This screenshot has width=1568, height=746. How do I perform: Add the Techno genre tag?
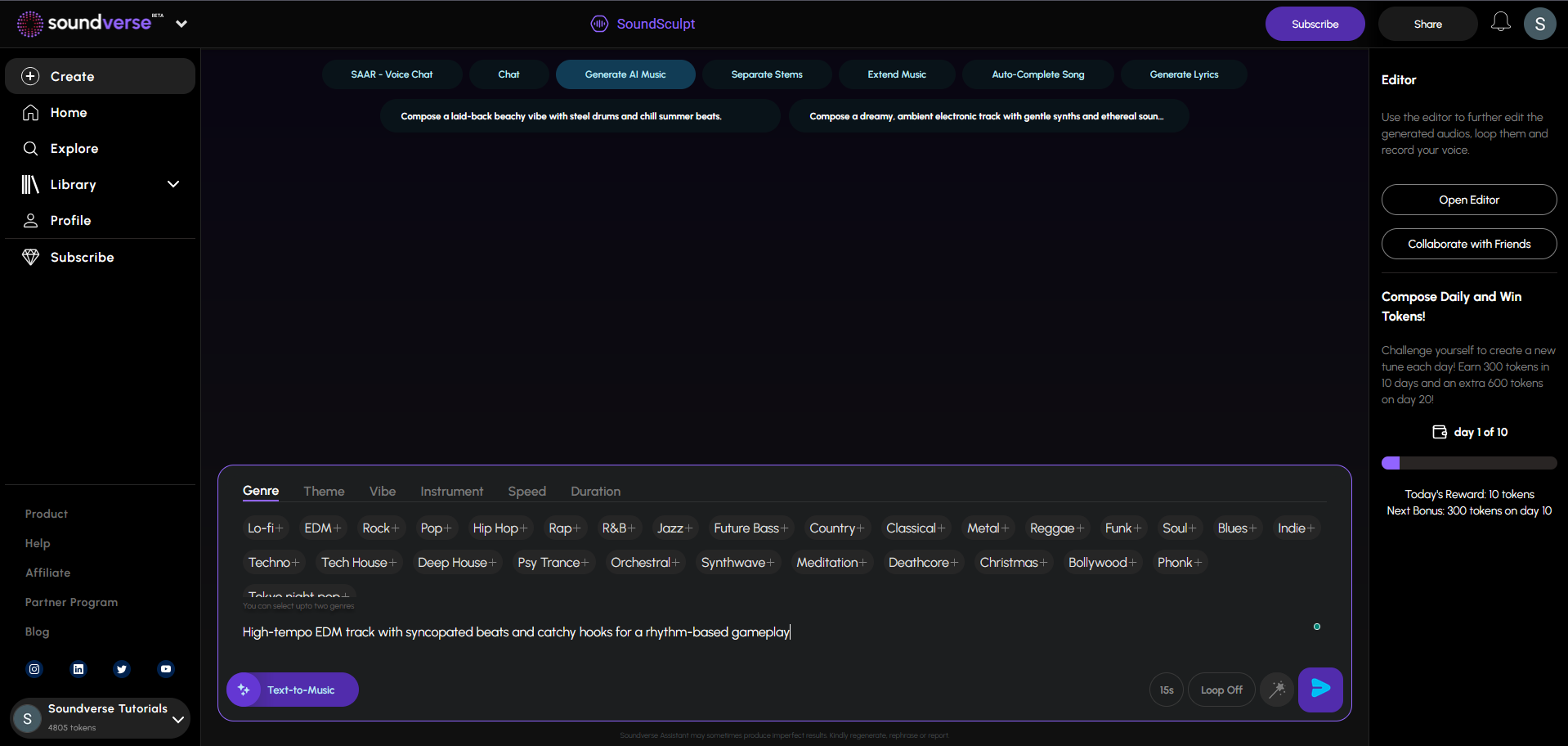coord(273,563)
